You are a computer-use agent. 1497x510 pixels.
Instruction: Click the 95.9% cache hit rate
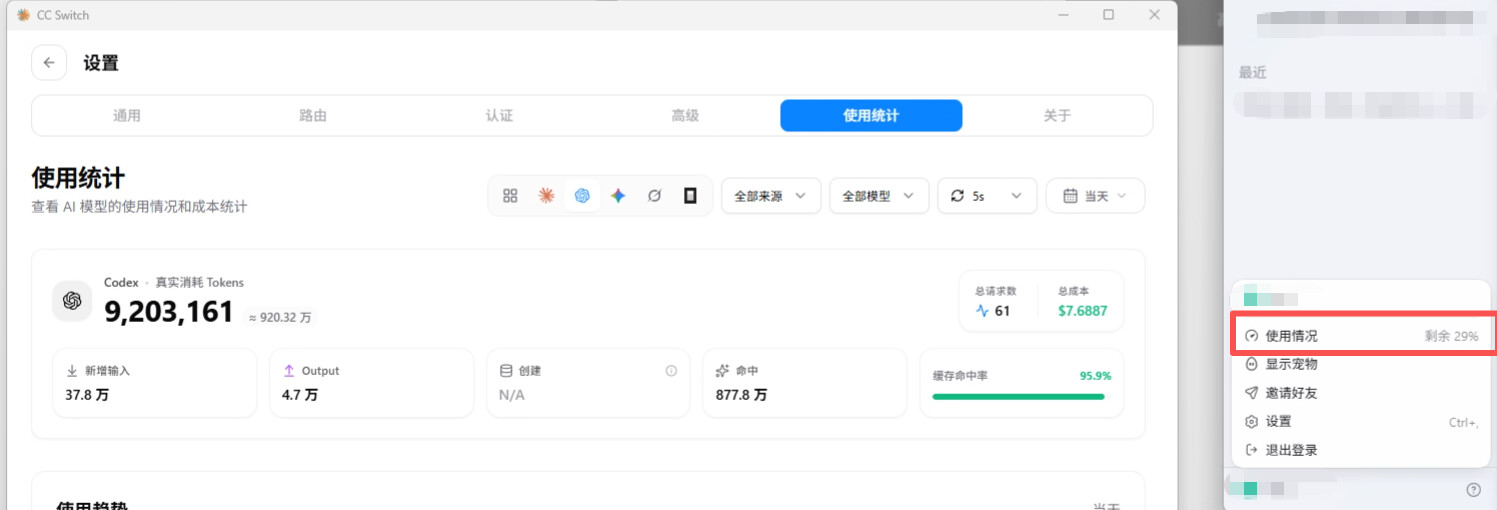(x=1095, y=376)
